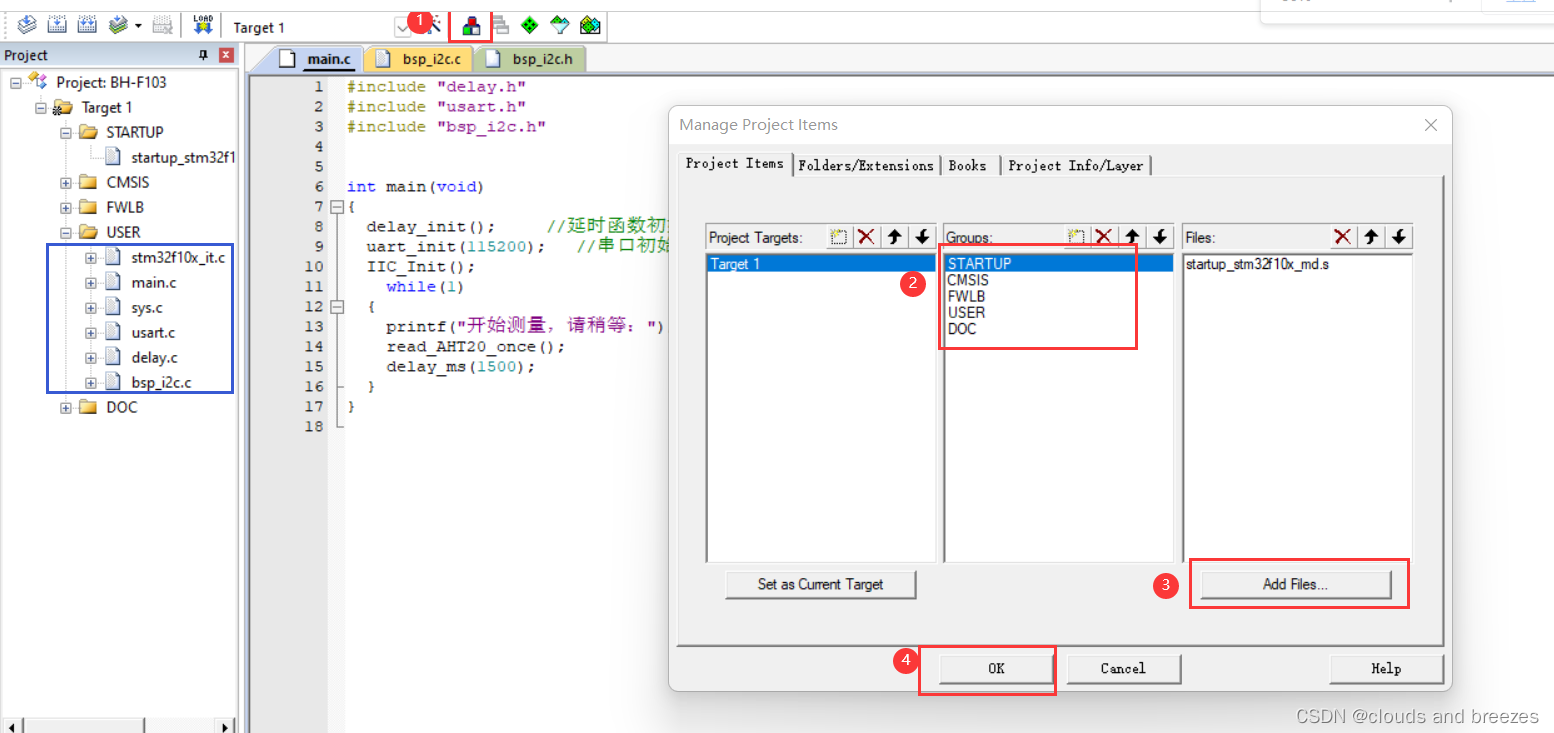Select main.c in the project tree

pyautogui.click(x=153, y=282)
